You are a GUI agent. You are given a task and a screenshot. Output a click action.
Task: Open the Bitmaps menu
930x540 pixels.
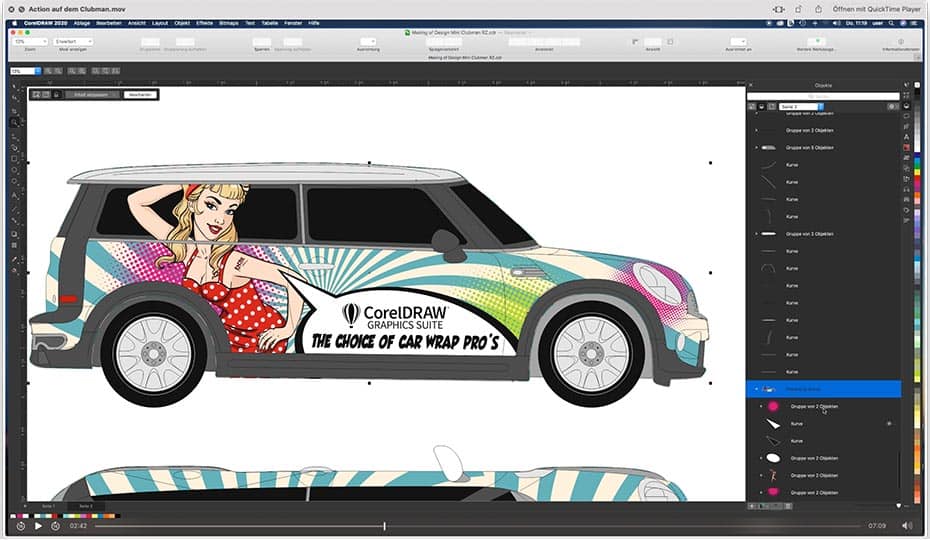(x=229, y=23)
